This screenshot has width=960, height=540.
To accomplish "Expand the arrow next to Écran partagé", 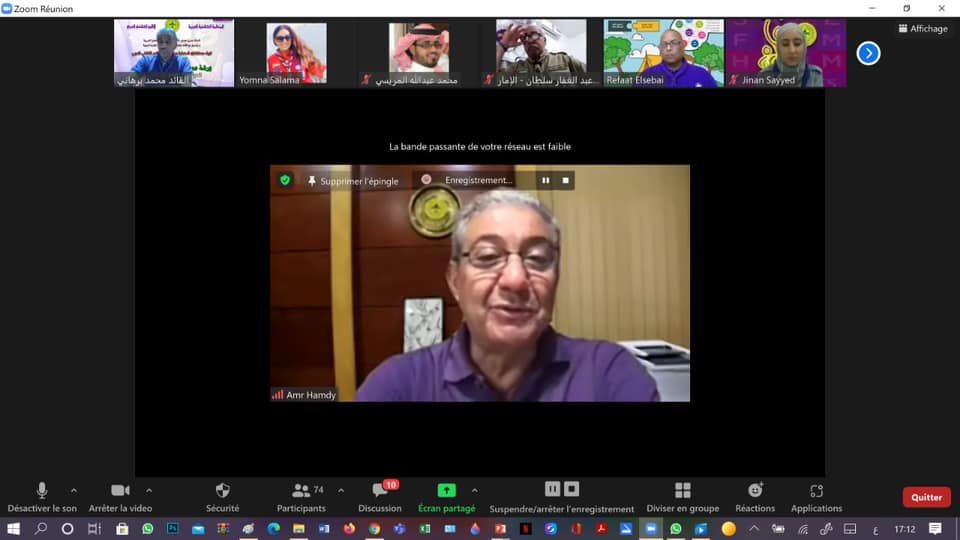I will 474,490.
